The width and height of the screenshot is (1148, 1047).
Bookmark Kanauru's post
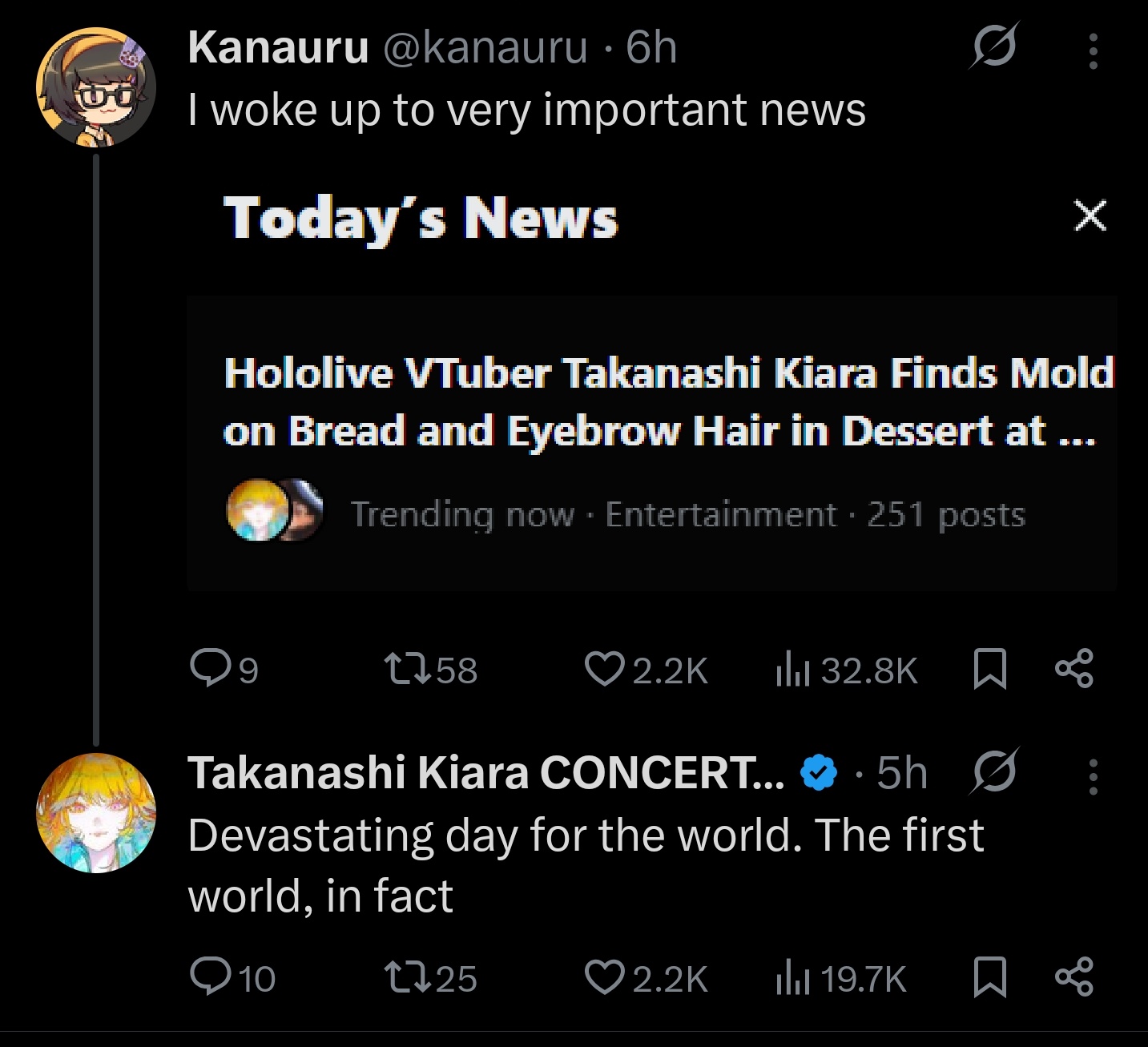pos(989,670)
